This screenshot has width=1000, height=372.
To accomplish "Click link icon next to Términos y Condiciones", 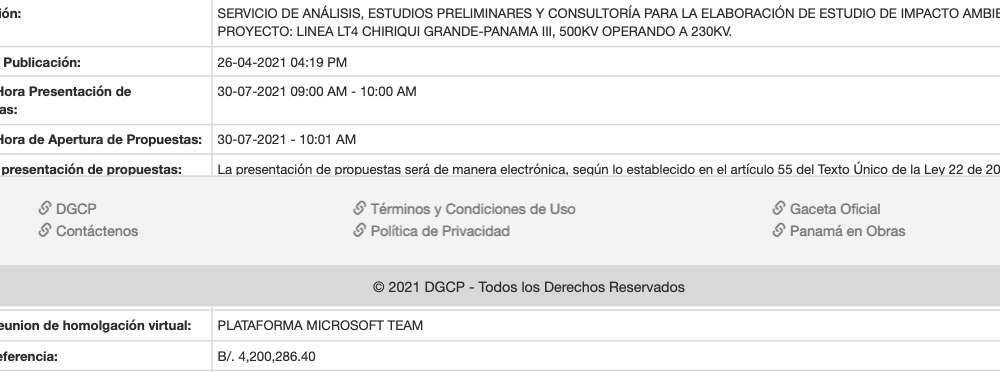I will (360, 208).
